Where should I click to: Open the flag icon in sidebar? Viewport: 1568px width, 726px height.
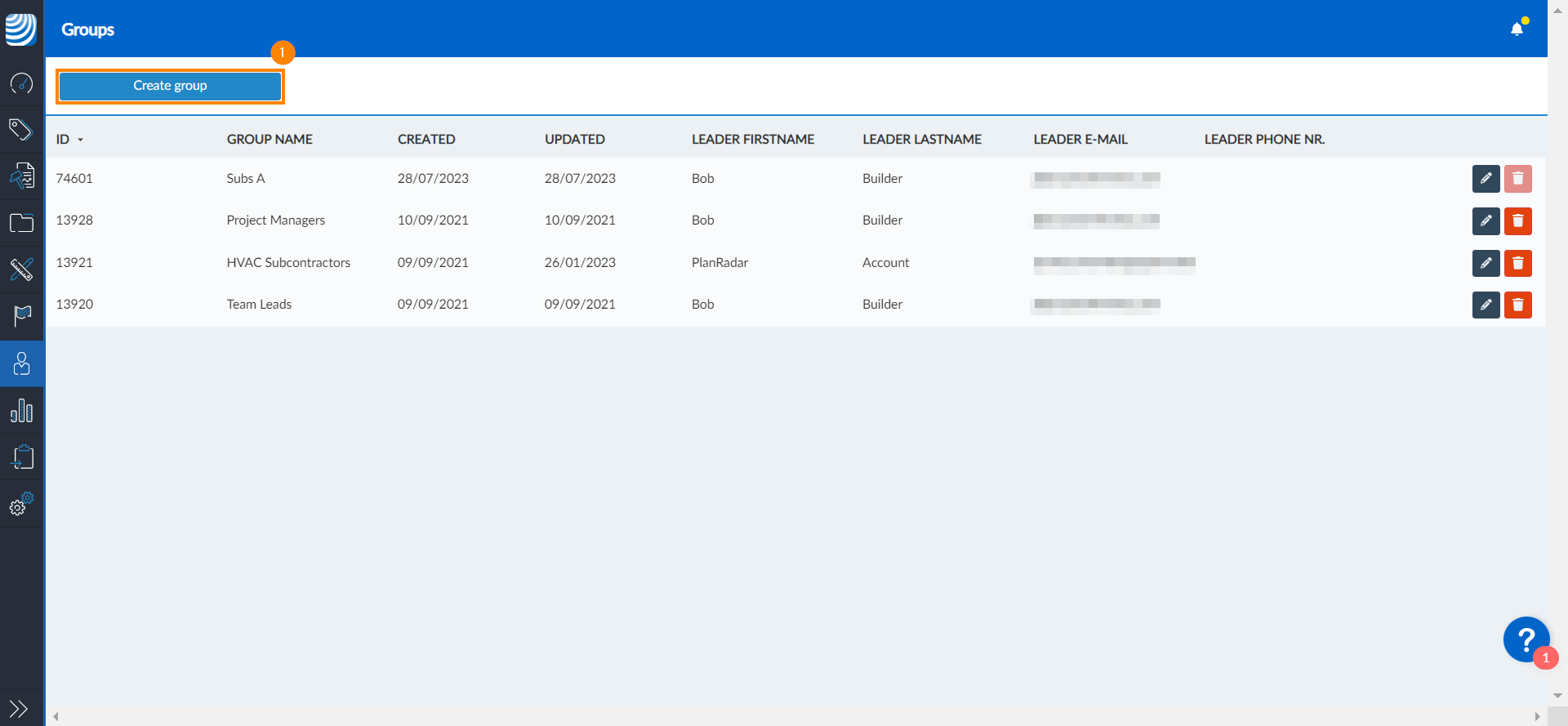tap(21, 316)
